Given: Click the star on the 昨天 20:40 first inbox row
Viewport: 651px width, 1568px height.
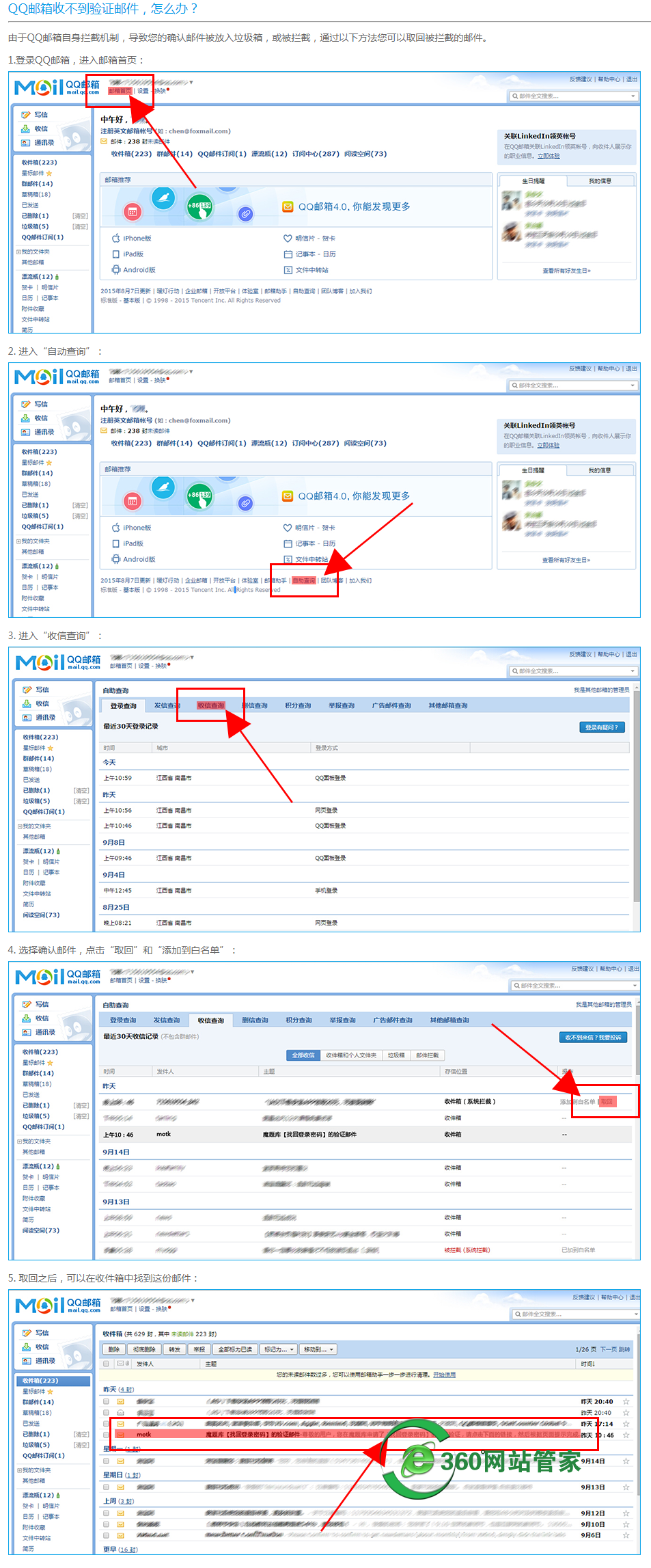Looking at the screenshot, I should tap(626, 1401).
